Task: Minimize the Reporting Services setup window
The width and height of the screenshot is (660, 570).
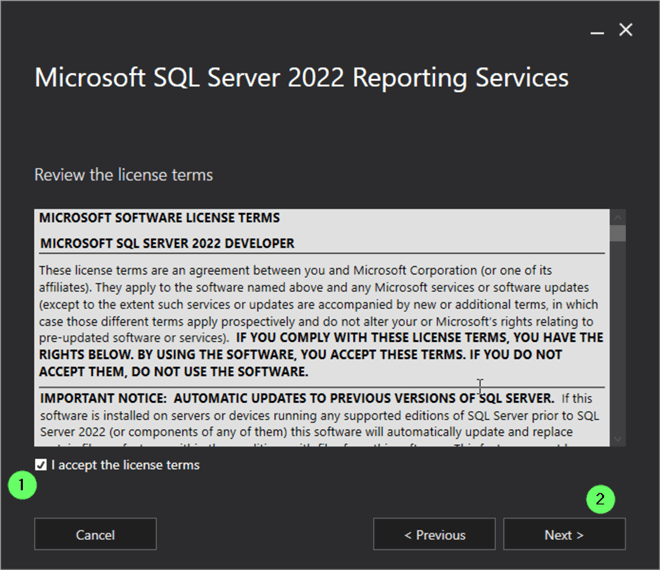Action: point(597,31)
